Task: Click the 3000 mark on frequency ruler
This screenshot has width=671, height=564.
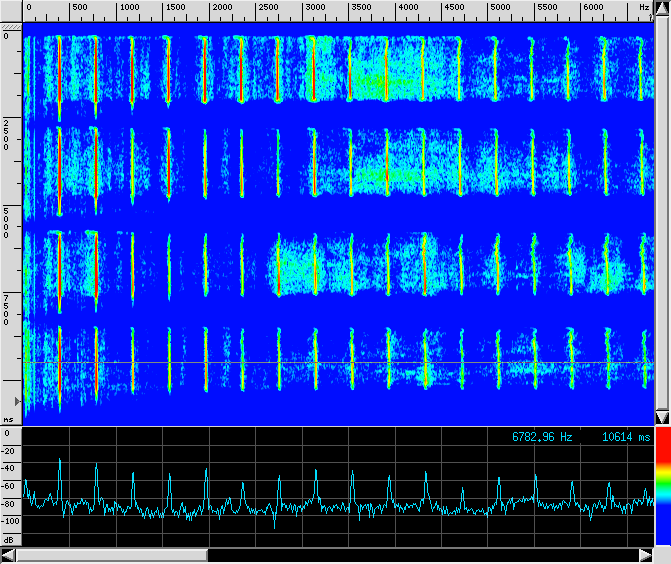Action: coord(315,8)
